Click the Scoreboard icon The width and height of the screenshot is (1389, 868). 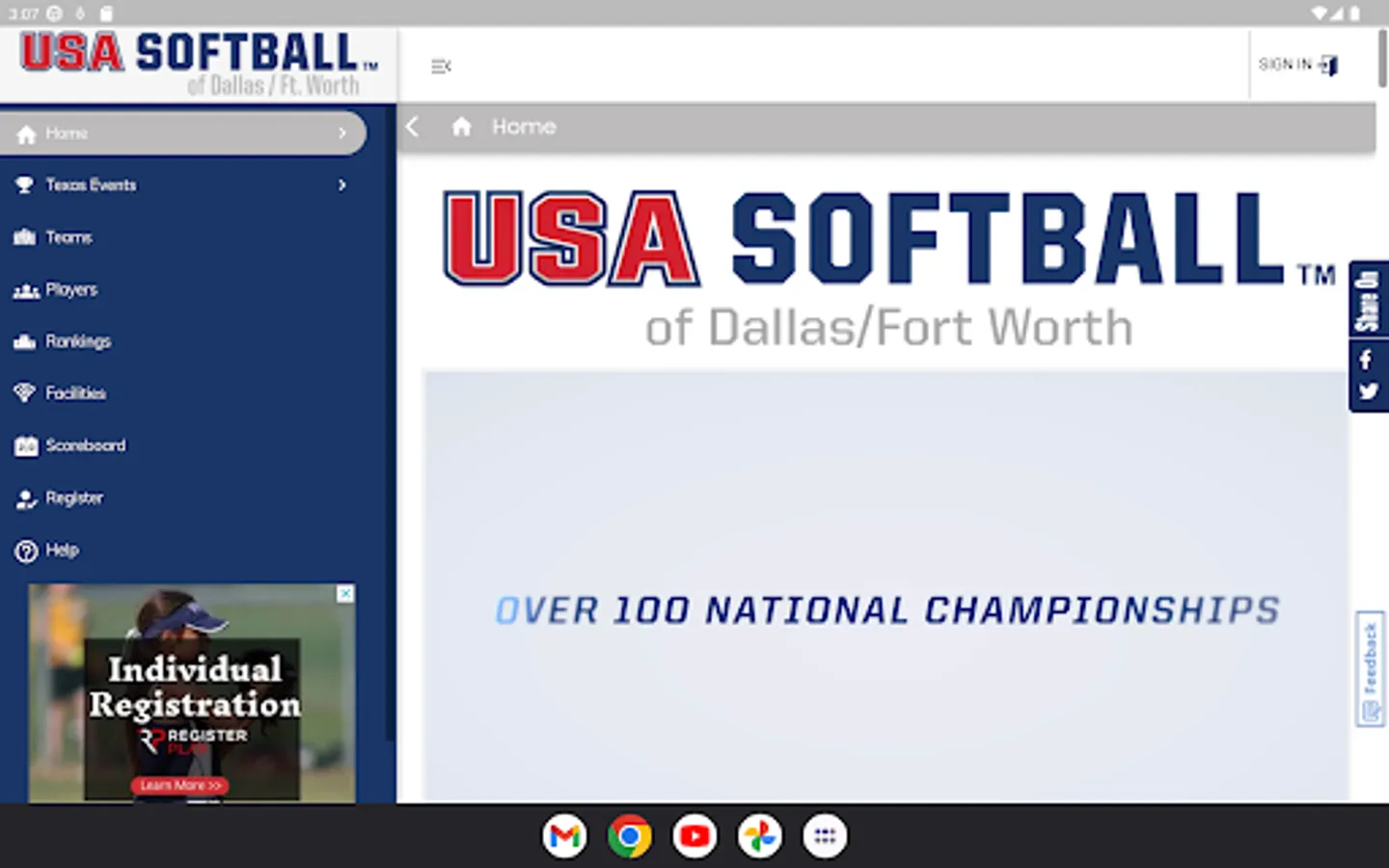click(x=26, y=446)
